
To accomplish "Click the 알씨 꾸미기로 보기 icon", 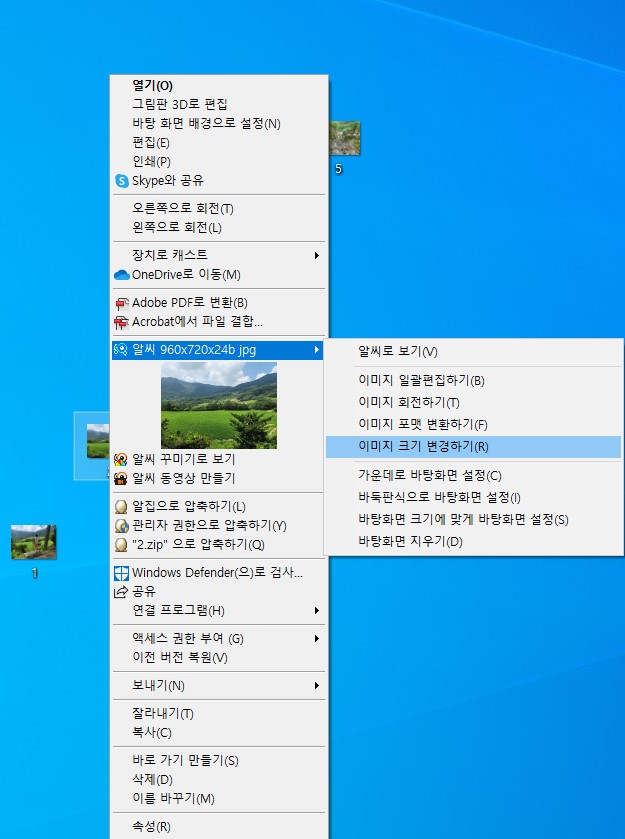I will click(x=121, y=459).
